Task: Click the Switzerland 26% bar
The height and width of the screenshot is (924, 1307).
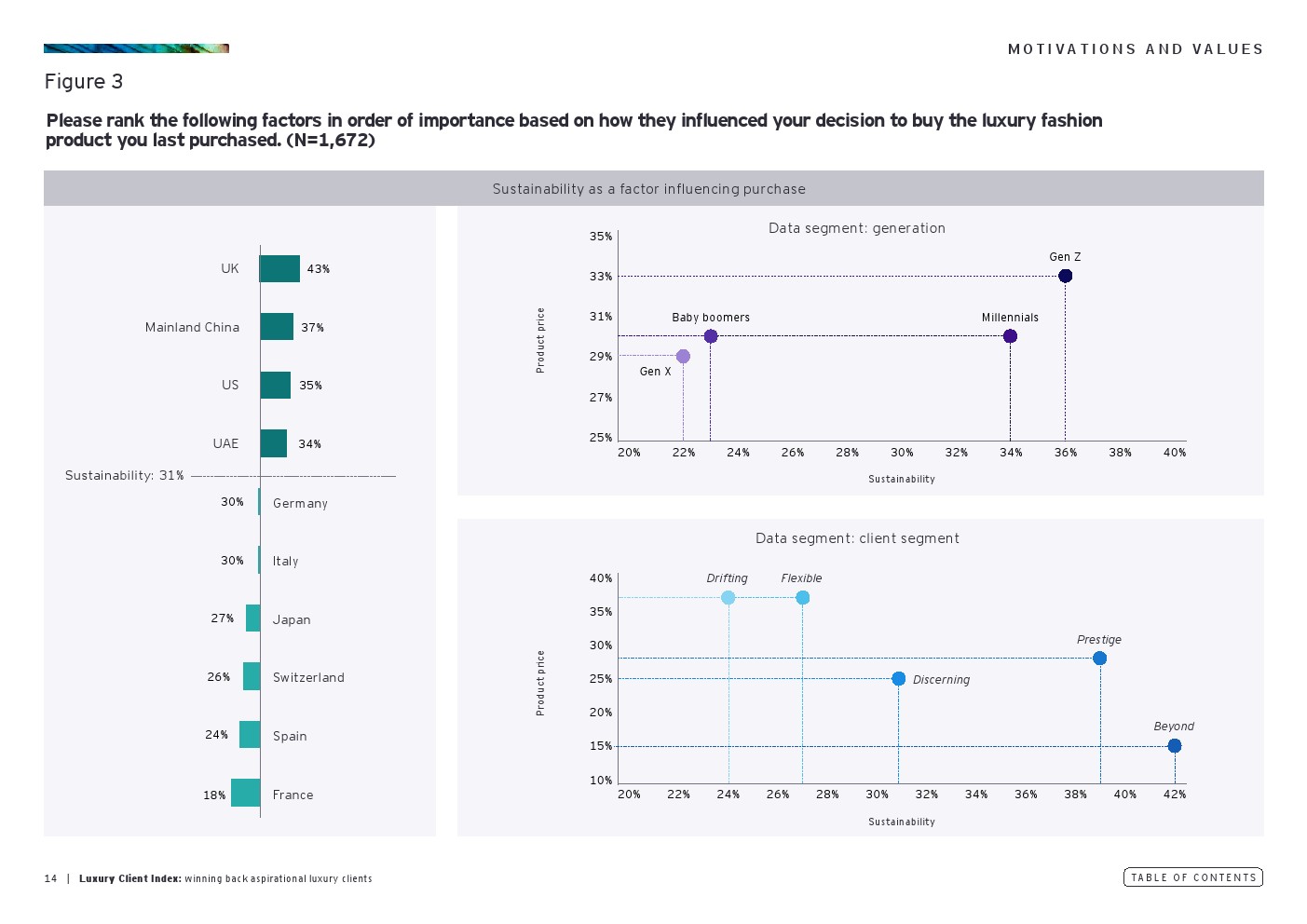Action: pyautogui.click(x=252, y=676)
